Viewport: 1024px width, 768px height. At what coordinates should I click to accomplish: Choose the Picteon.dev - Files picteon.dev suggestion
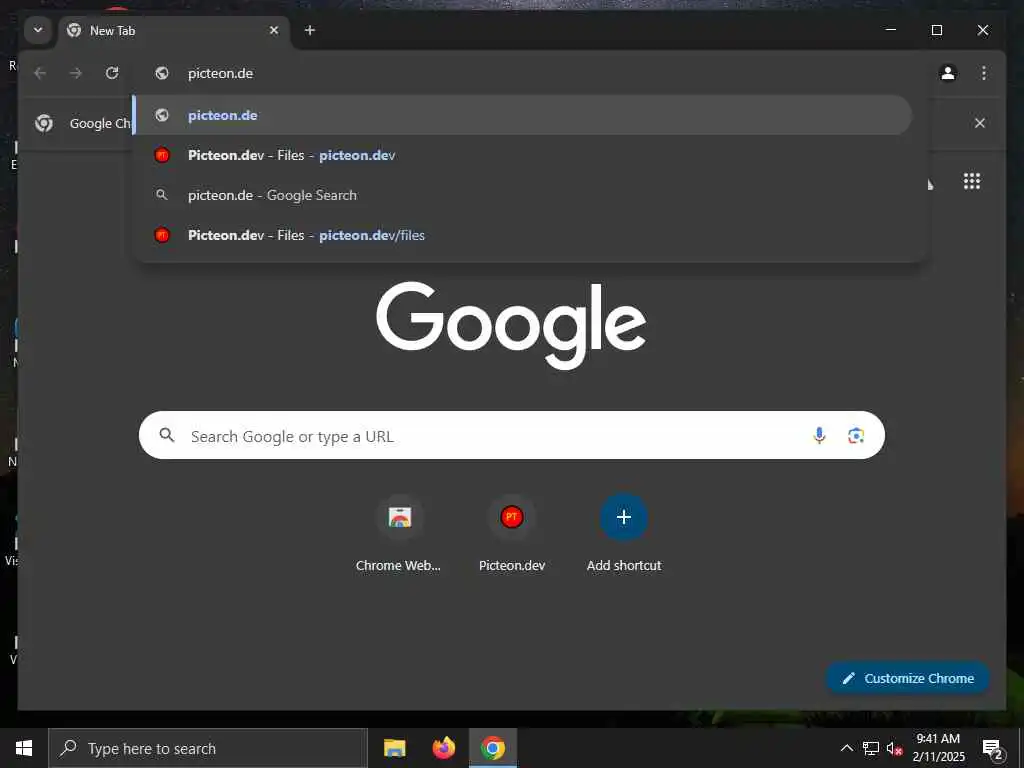[x=522, y=155]
